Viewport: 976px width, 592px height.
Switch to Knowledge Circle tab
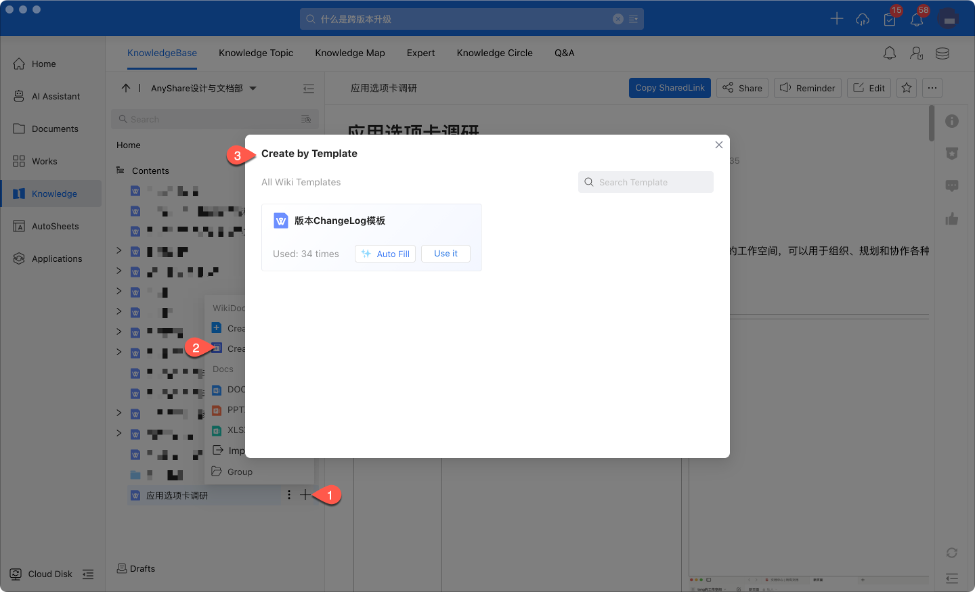click(494, 53)
